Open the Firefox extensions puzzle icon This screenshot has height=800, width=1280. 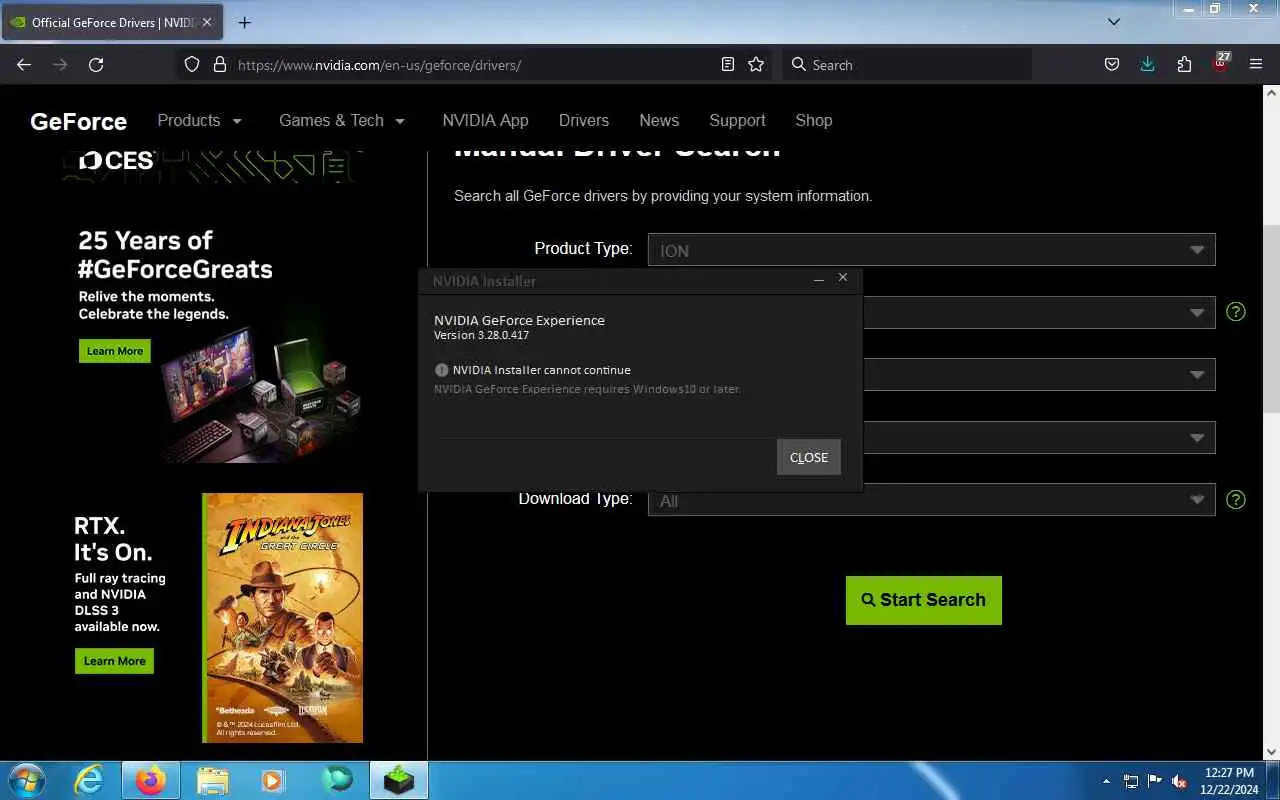[x=1184, y=64]
